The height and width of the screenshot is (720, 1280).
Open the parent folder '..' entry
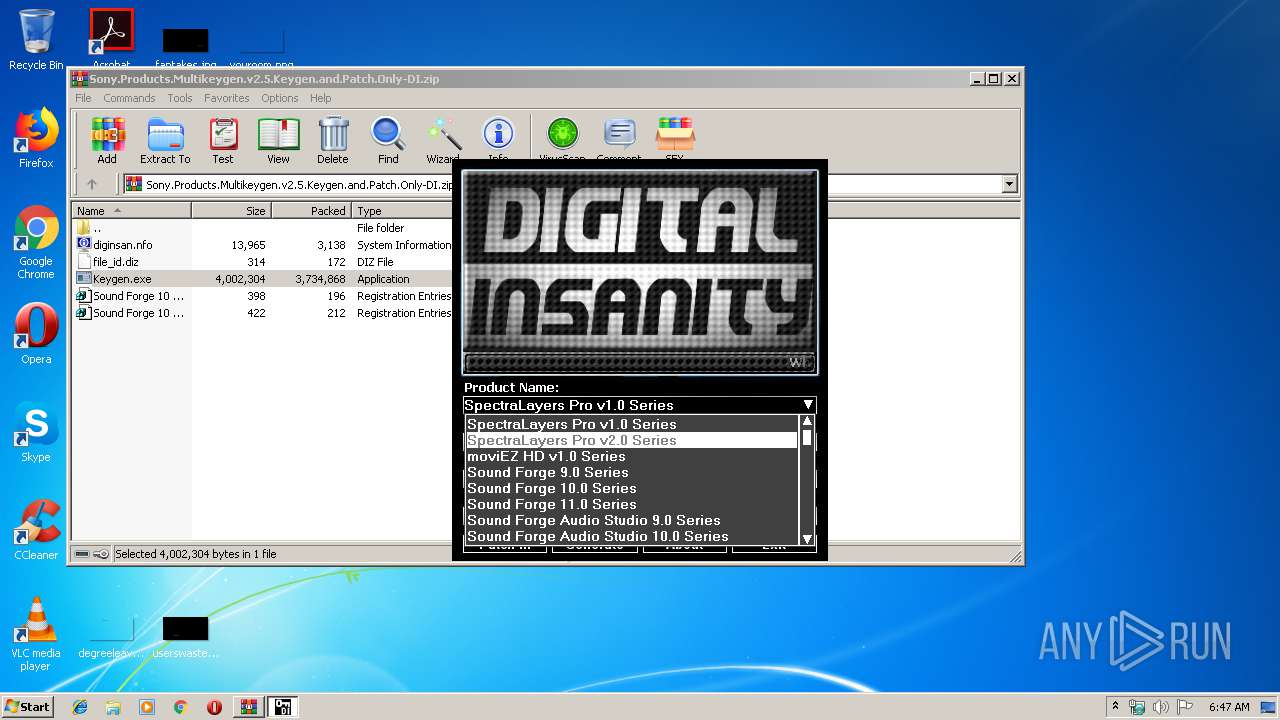click(x=264, y=228)
